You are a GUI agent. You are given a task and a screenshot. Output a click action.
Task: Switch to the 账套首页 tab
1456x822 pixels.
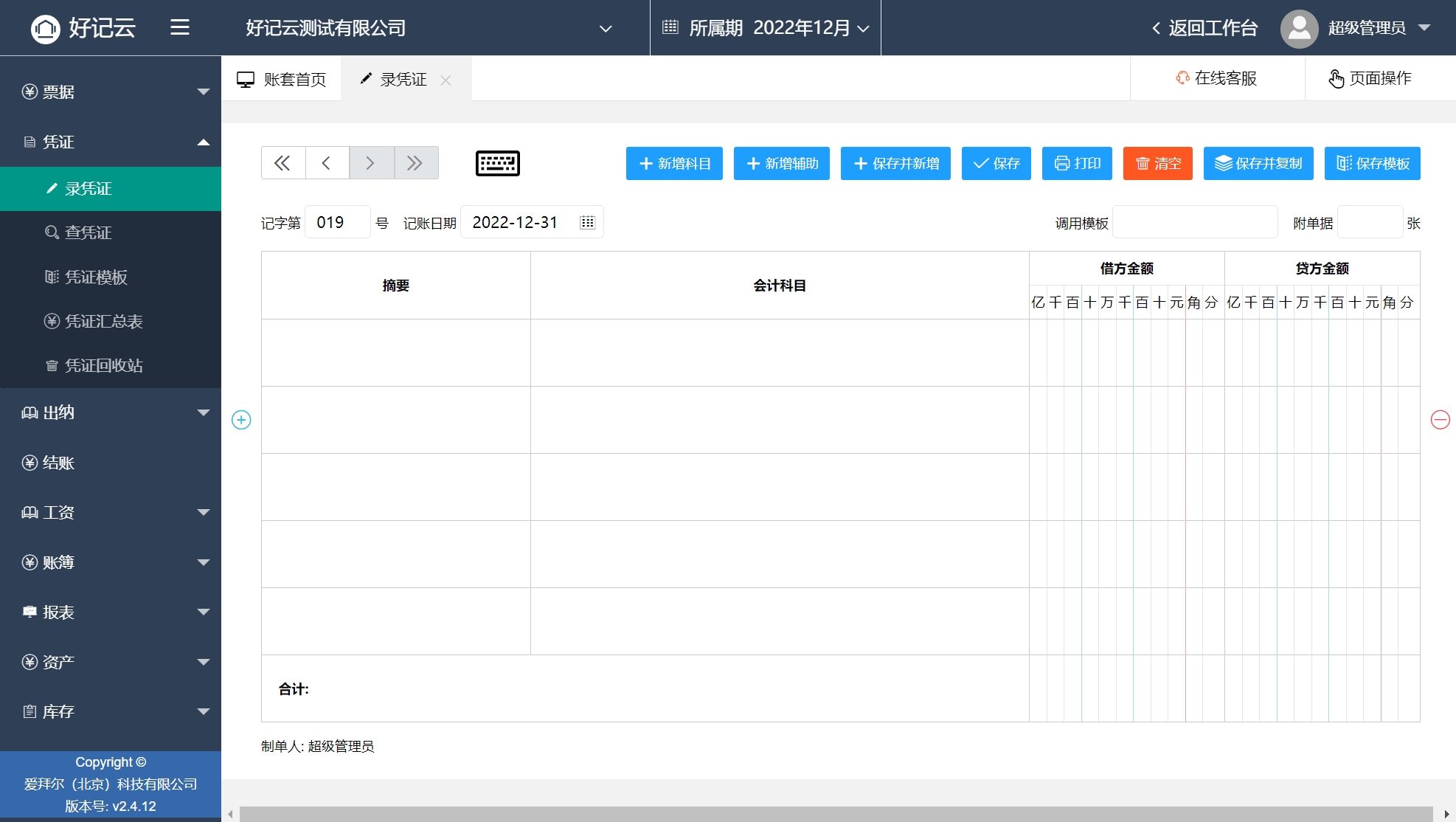[x=281, y=79]
